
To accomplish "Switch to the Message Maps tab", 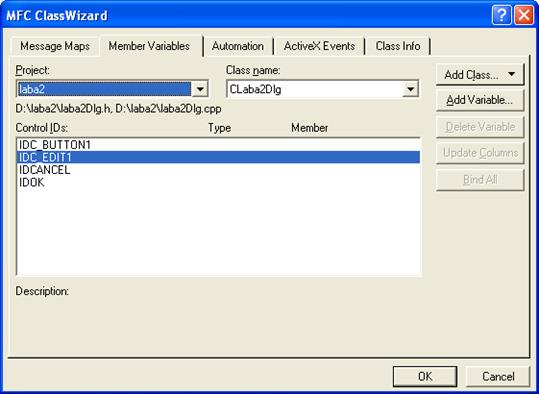I will tap(55, 46).
